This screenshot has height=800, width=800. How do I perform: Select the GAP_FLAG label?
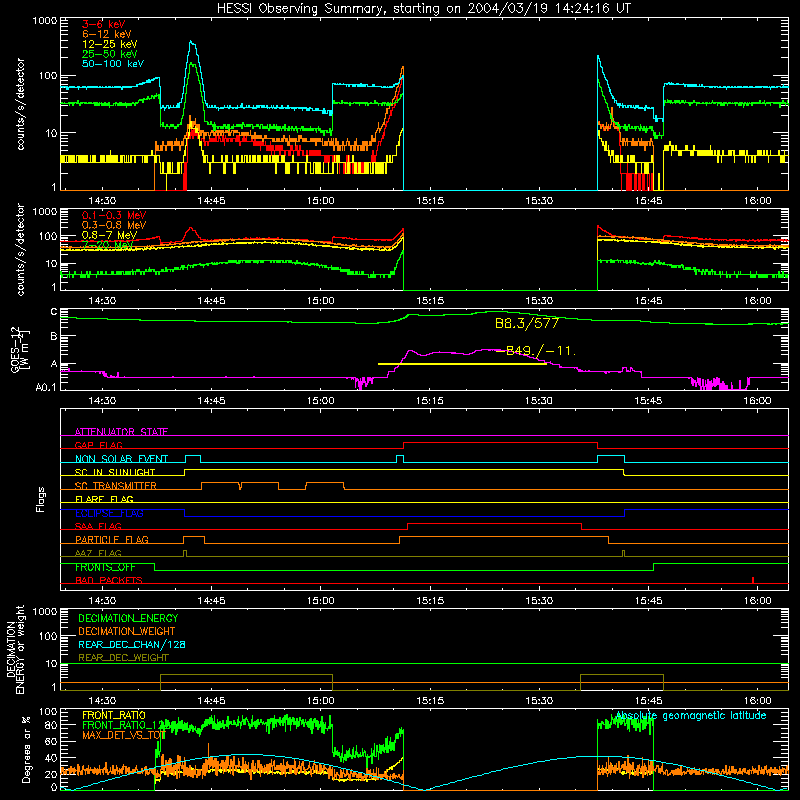(x=98, y=445)
